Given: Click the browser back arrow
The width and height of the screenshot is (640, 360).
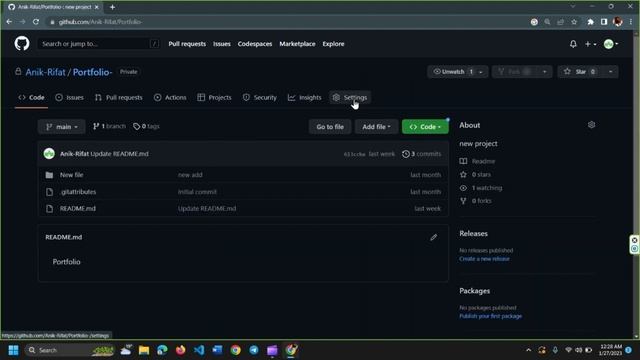Looking at the screenshot, I should click(x=9, y=22).
